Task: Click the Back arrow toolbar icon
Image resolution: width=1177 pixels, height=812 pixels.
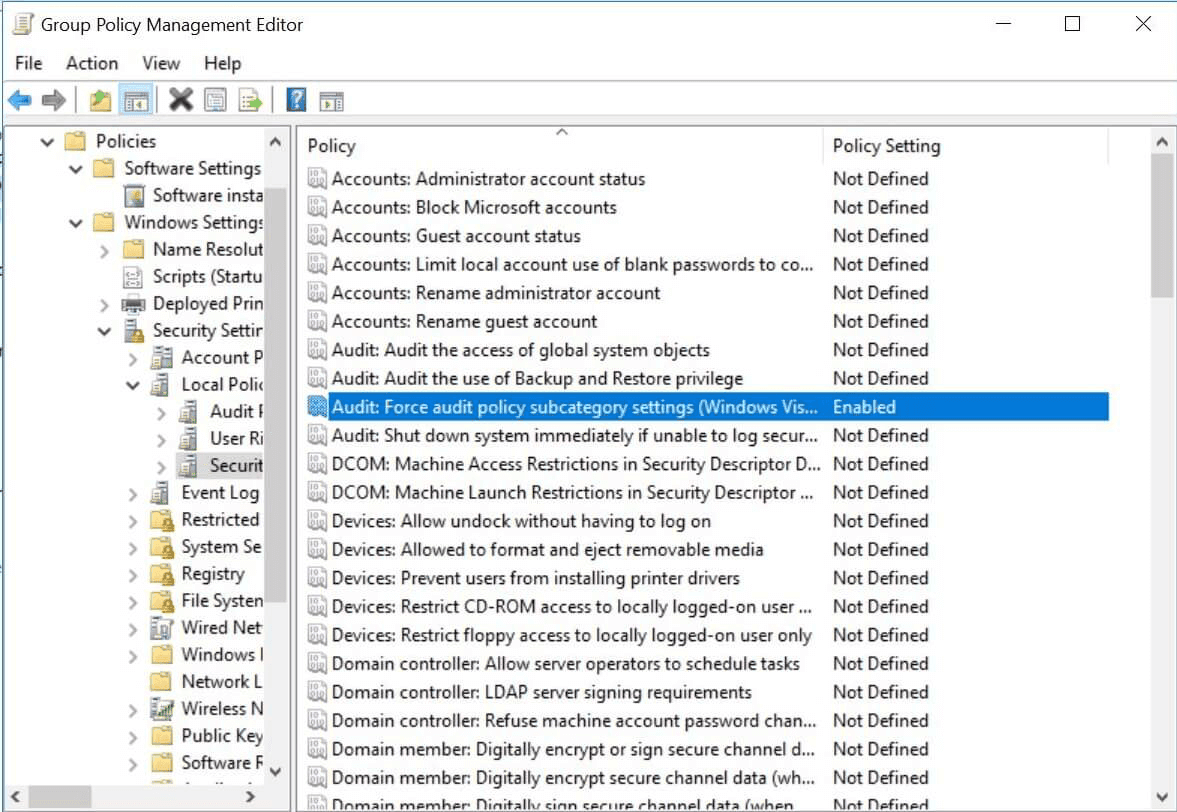Action: (x=20, y=100)
